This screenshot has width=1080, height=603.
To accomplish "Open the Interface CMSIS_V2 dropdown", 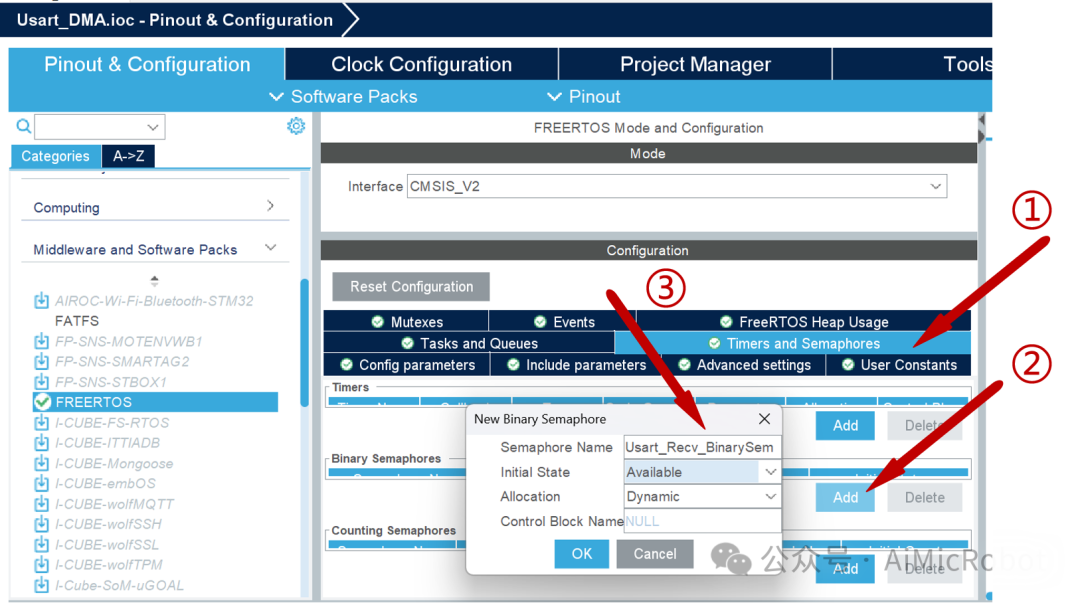I will pos(935,186).
